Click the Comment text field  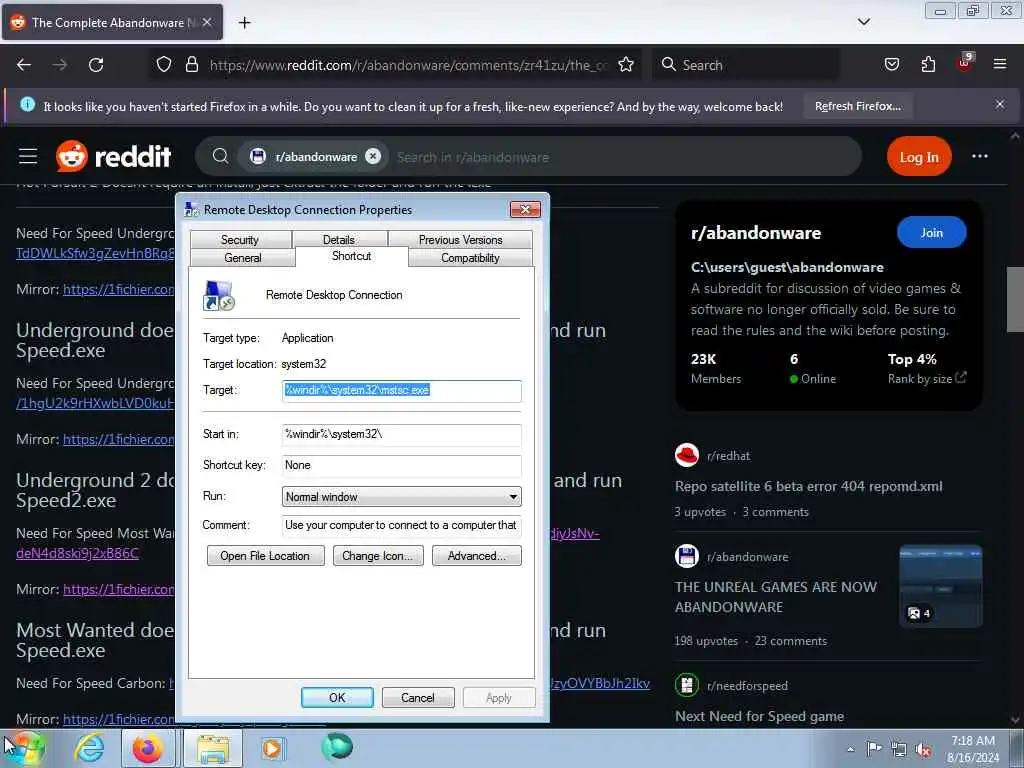pos(402,525)
